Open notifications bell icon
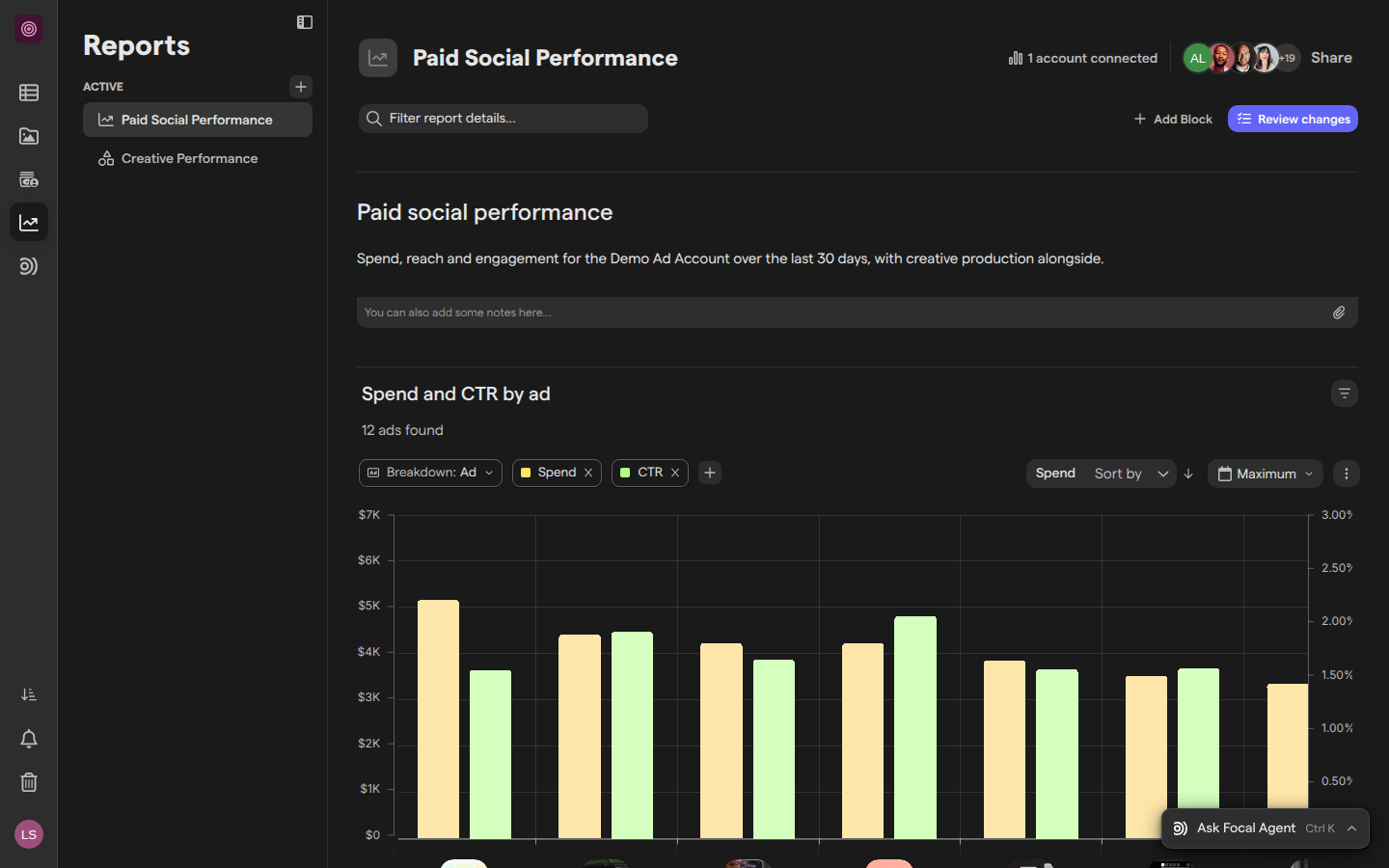Viewport: 1389px width, 868px height. (29, 739)
